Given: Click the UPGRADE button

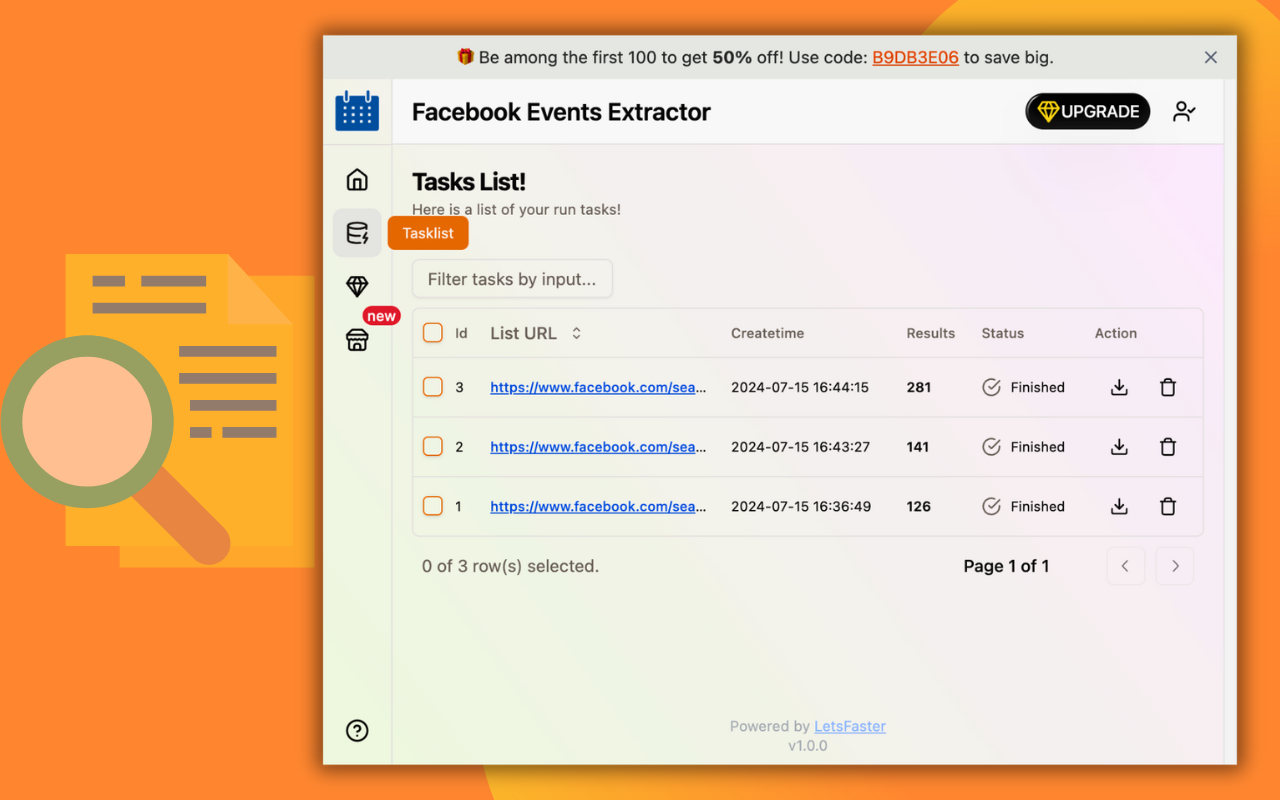Looking at the screenshot, I should click(1088, 112).
